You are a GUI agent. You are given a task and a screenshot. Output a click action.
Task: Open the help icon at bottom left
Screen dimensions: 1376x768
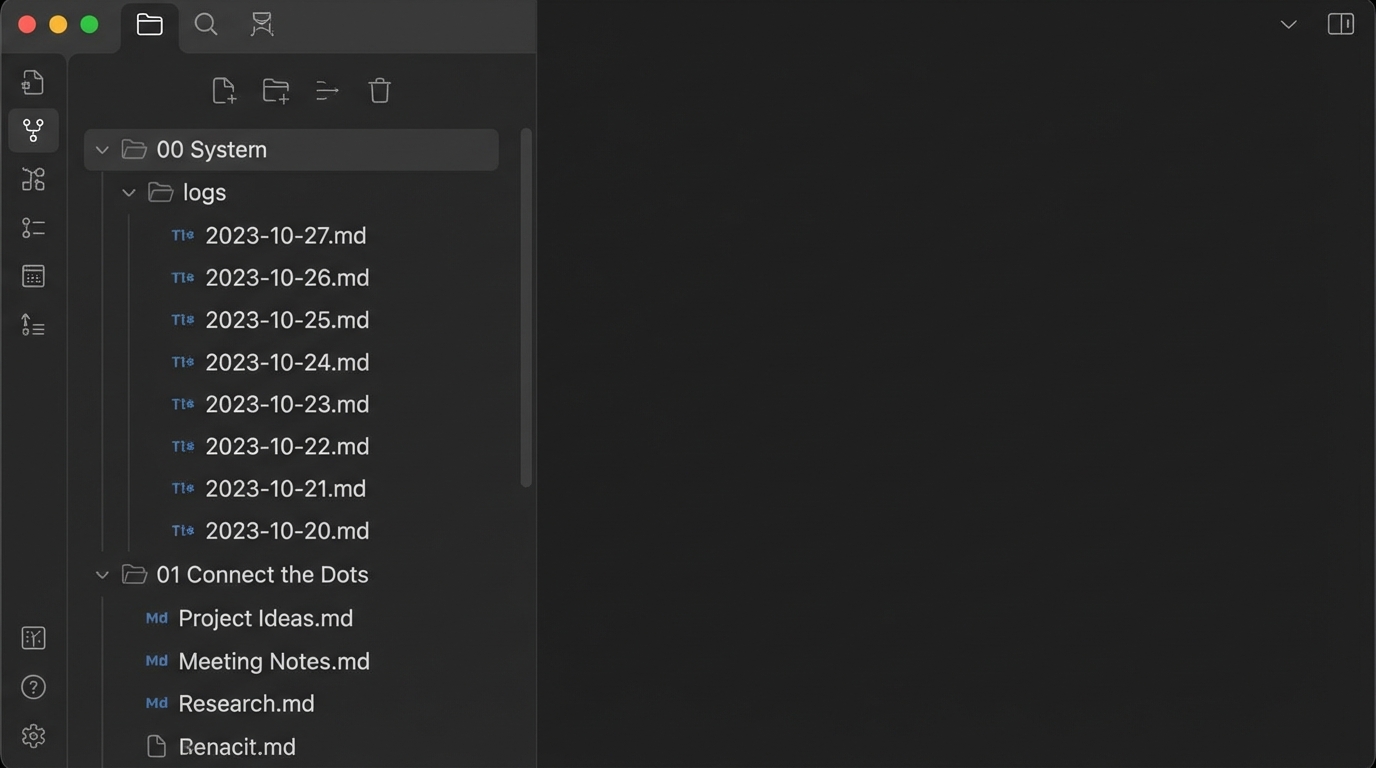(x=33, y=687)
